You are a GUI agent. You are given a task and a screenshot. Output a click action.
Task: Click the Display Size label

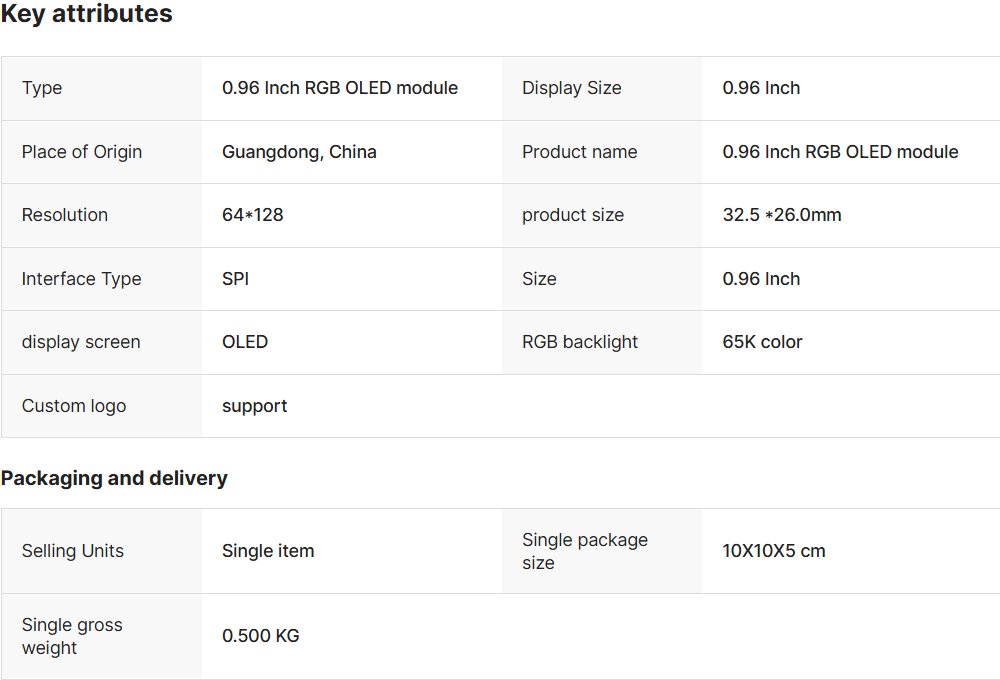tap(572, 88)
